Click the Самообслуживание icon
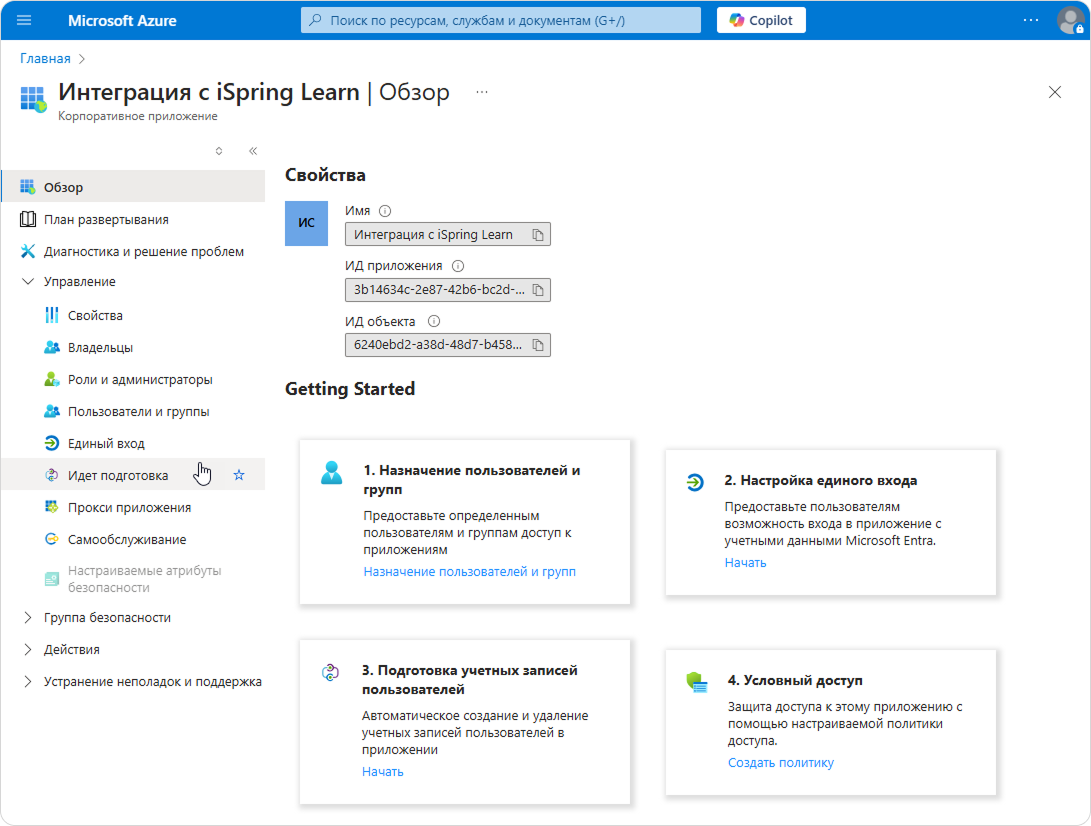The width and height of the screenshot is (1091, 826). coord(51,539)
